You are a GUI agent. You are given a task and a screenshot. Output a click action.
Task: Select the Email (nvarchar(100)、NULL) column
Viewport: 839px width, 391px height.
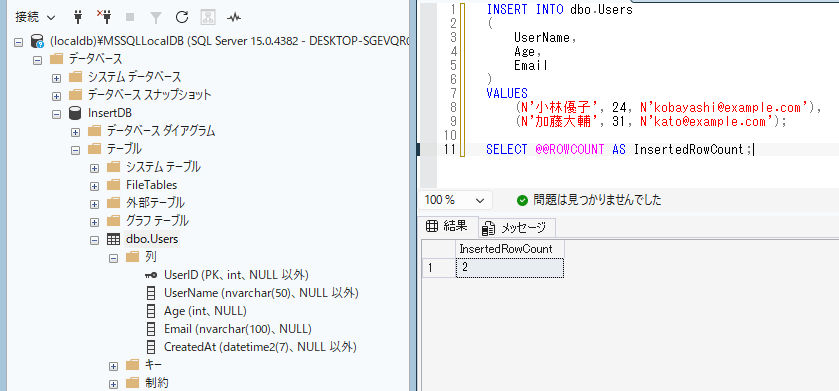pos(238,329)
